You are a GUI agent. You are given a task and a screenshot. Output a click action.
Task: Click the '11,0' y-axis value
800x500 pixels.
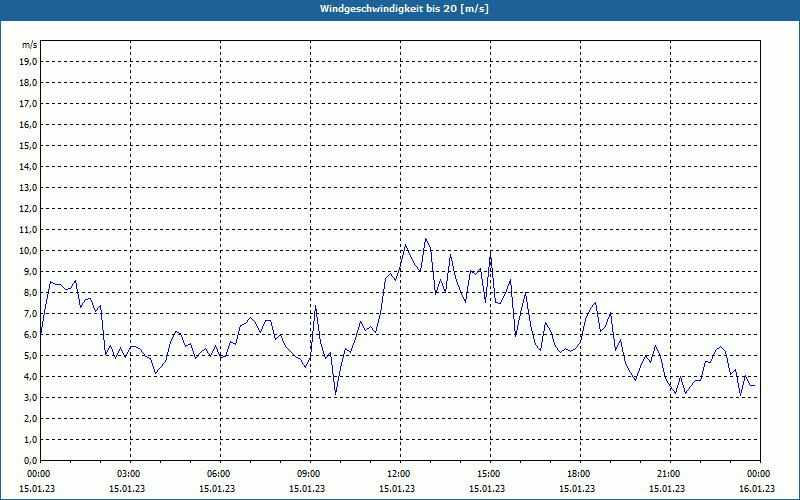[28, 230]
